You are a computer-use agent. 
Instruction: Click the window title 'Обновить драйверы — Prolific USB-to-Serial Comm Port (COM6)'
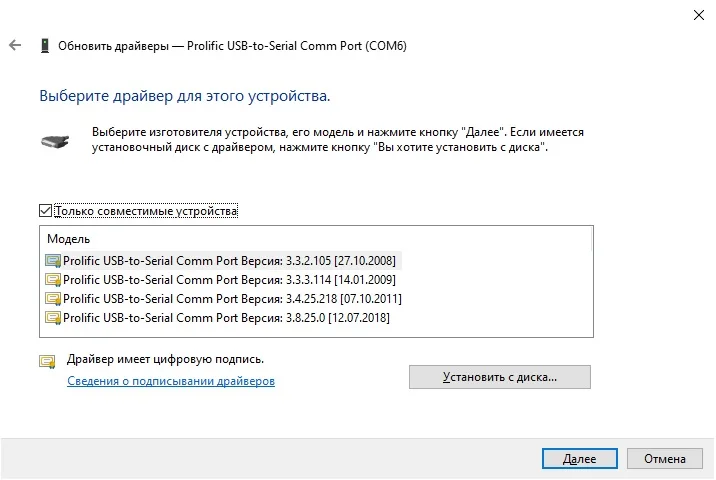tap(232, 46)
